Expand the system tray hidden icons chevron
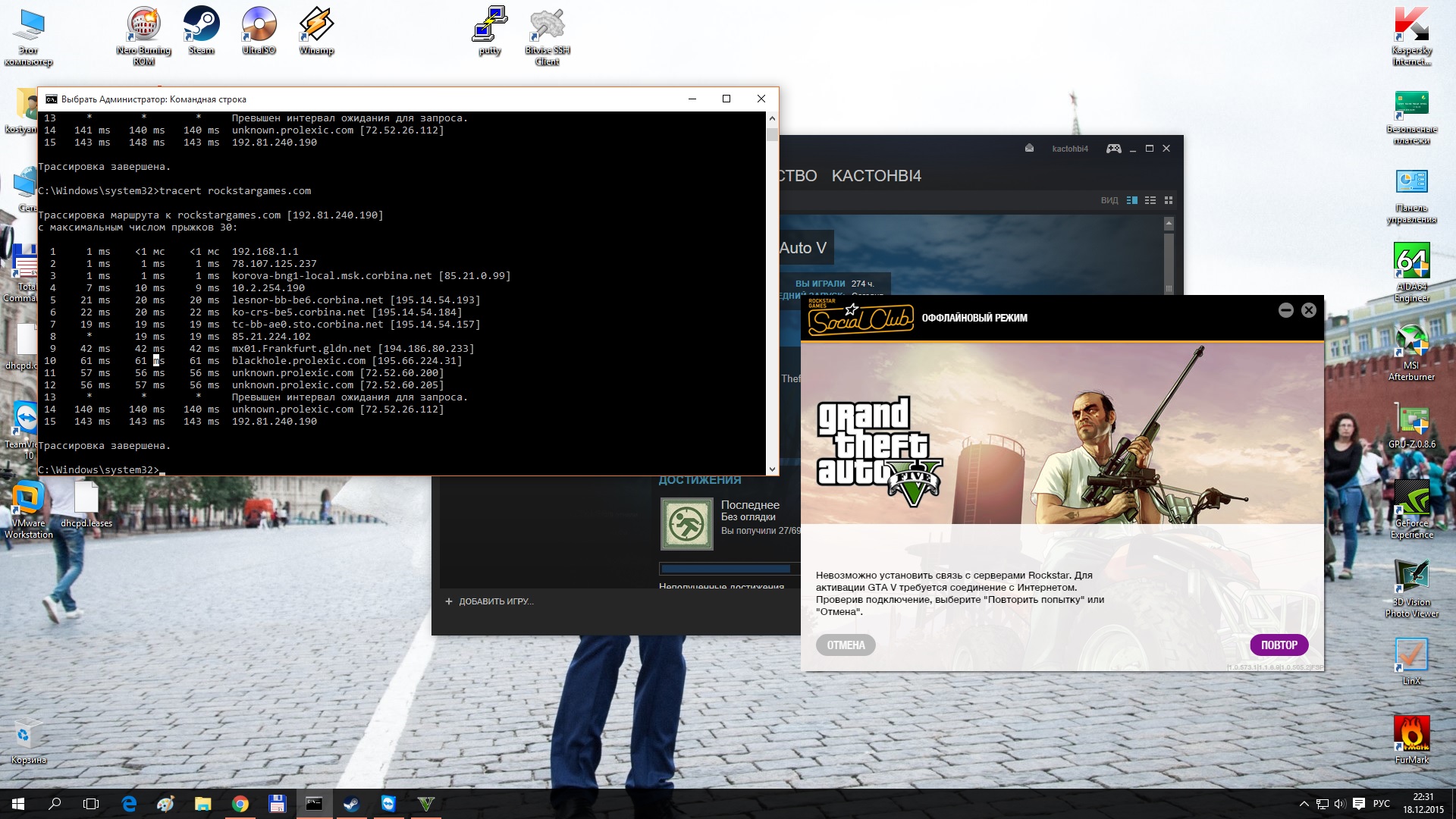 point(1304,804)
